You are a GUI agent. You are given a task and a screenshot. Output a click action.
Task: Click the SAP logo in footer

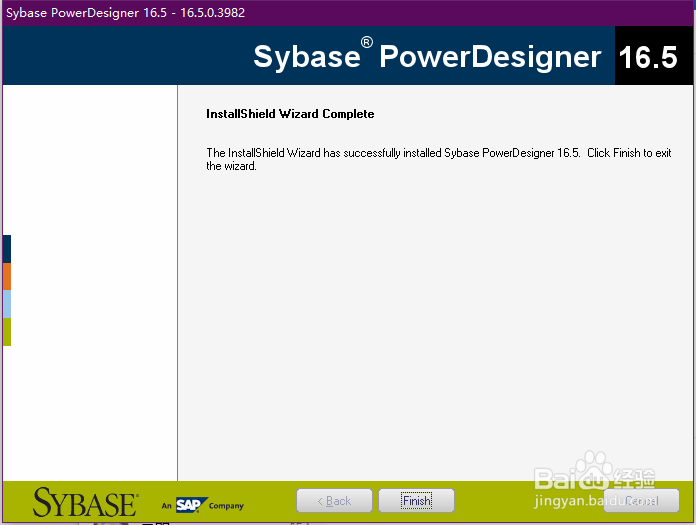coord(191,505)
